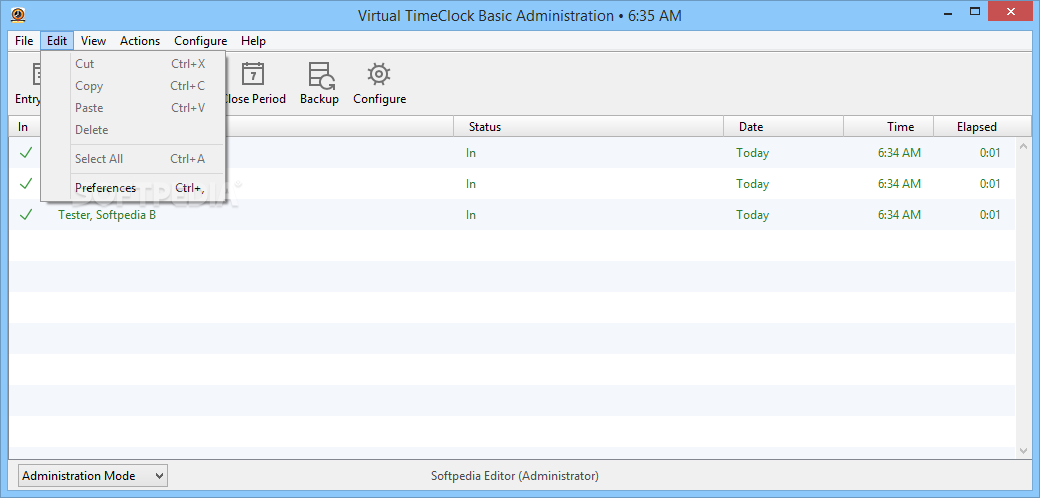Screen dimensions: 1040x498
Task: Click the second row's green In check mark
Action: [26, 183]
